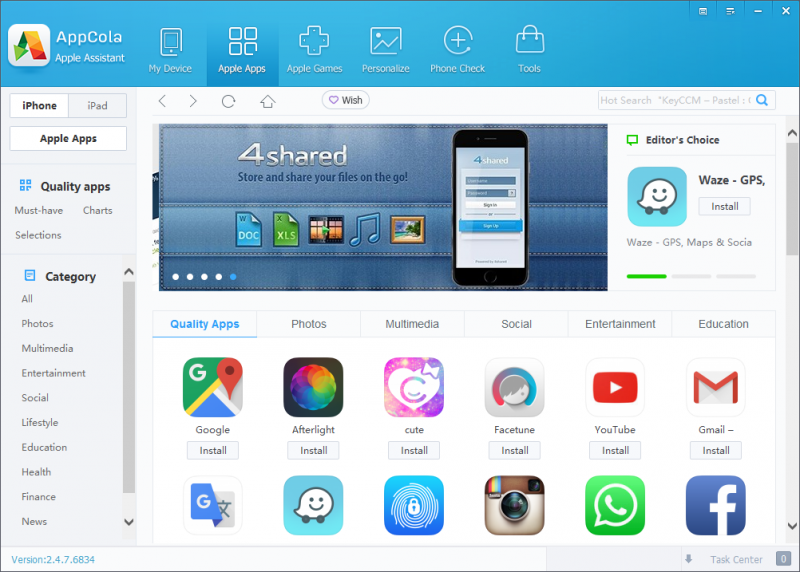Open the YouTube app icon
The image size is (800, 572).
point(615,387)
